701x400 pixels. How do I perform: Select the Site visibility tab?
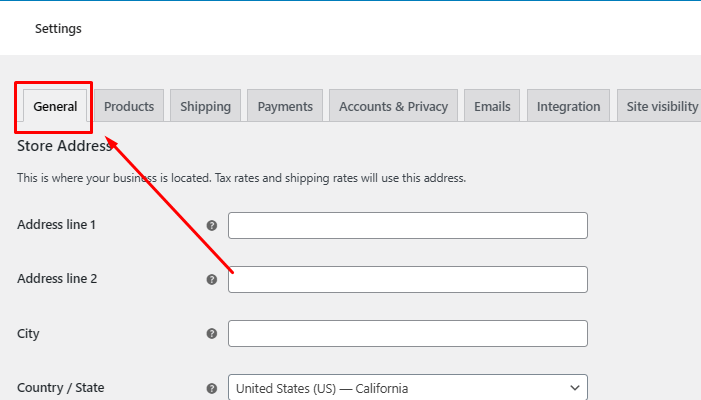[659, 106]
